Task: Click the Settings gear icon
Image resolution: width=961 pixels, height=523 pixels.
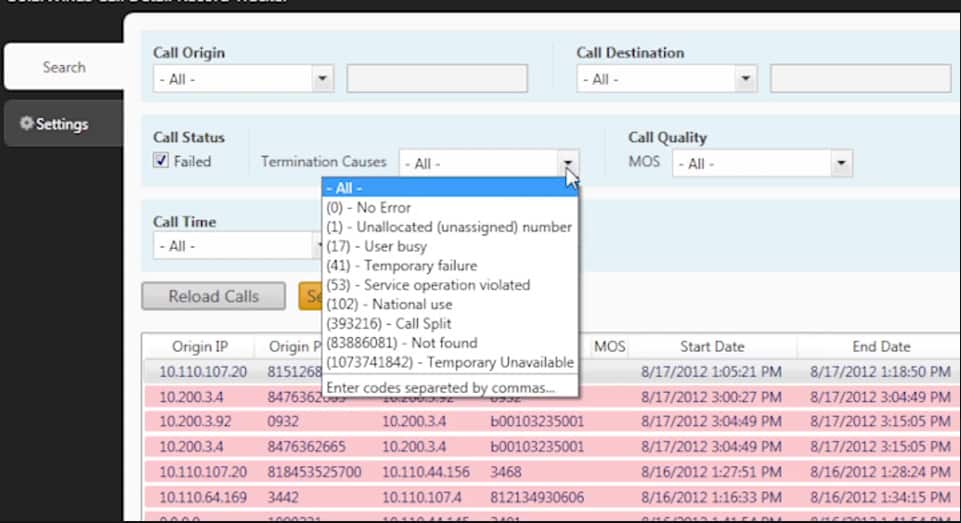Action: [26, 123]
